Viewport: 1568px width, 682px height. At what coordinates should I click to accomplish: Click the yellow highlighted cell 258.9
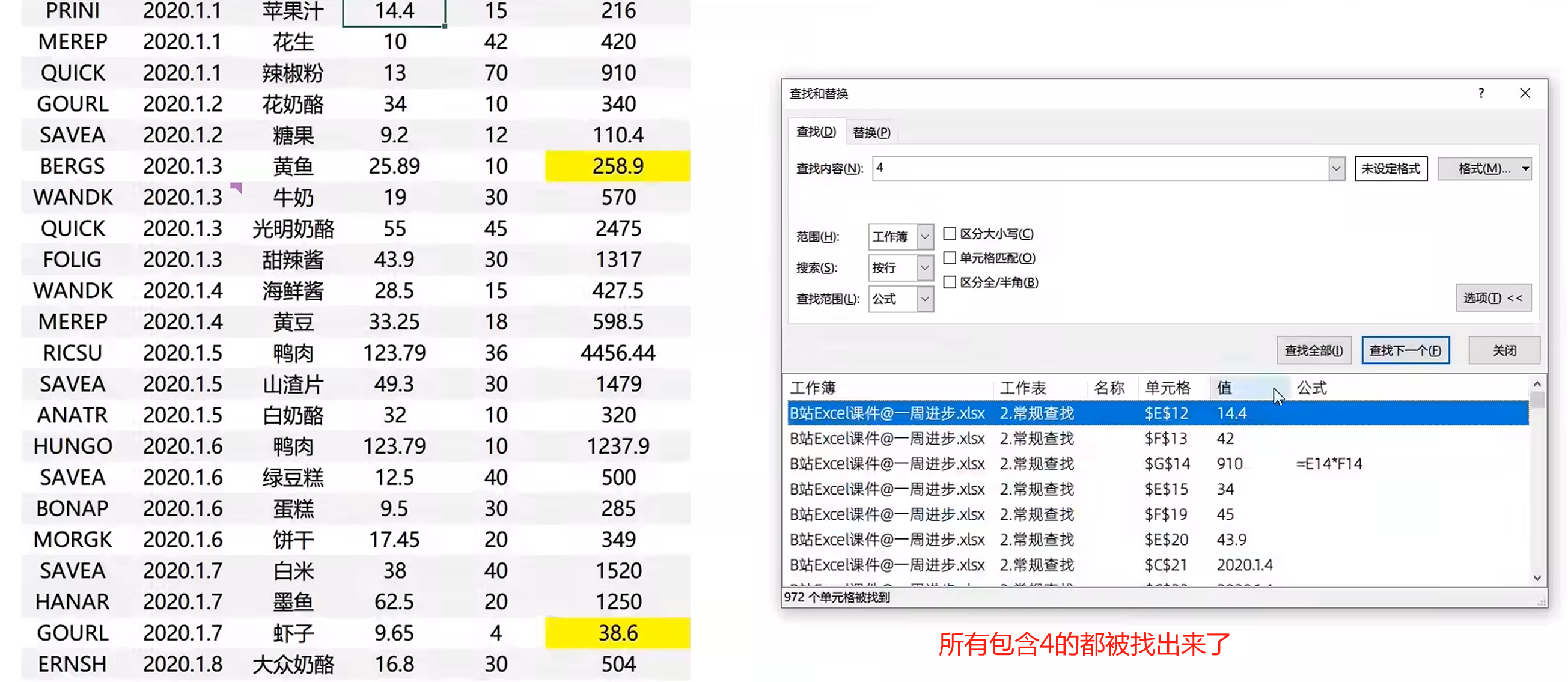[x=617, y=165]
